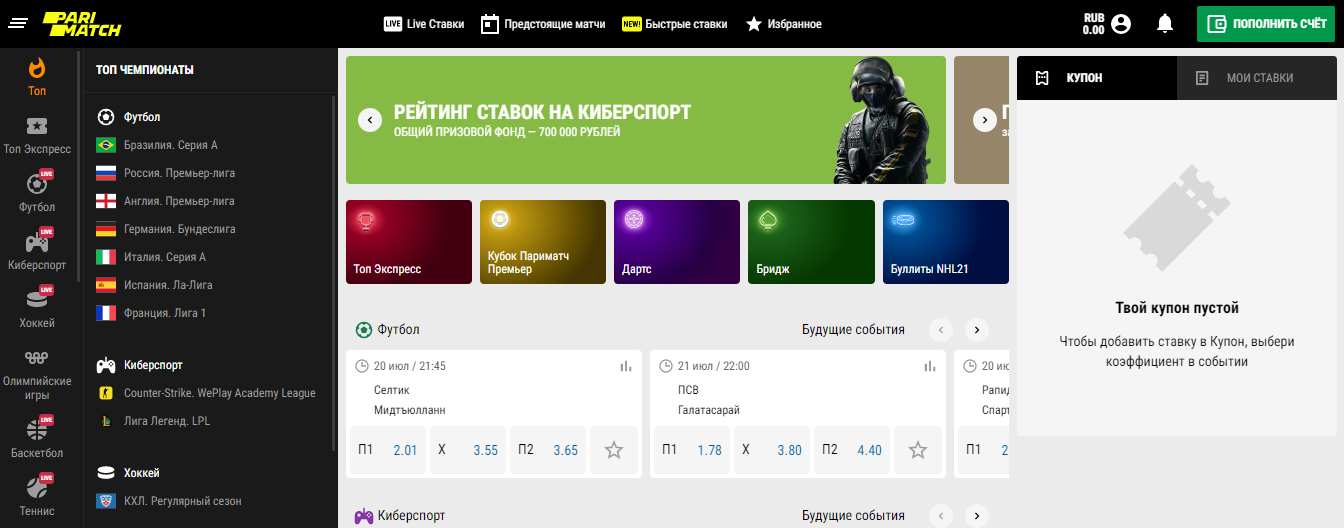
Task: Bet П1 1.78 on ПСВ
Action: coord(692,450)
